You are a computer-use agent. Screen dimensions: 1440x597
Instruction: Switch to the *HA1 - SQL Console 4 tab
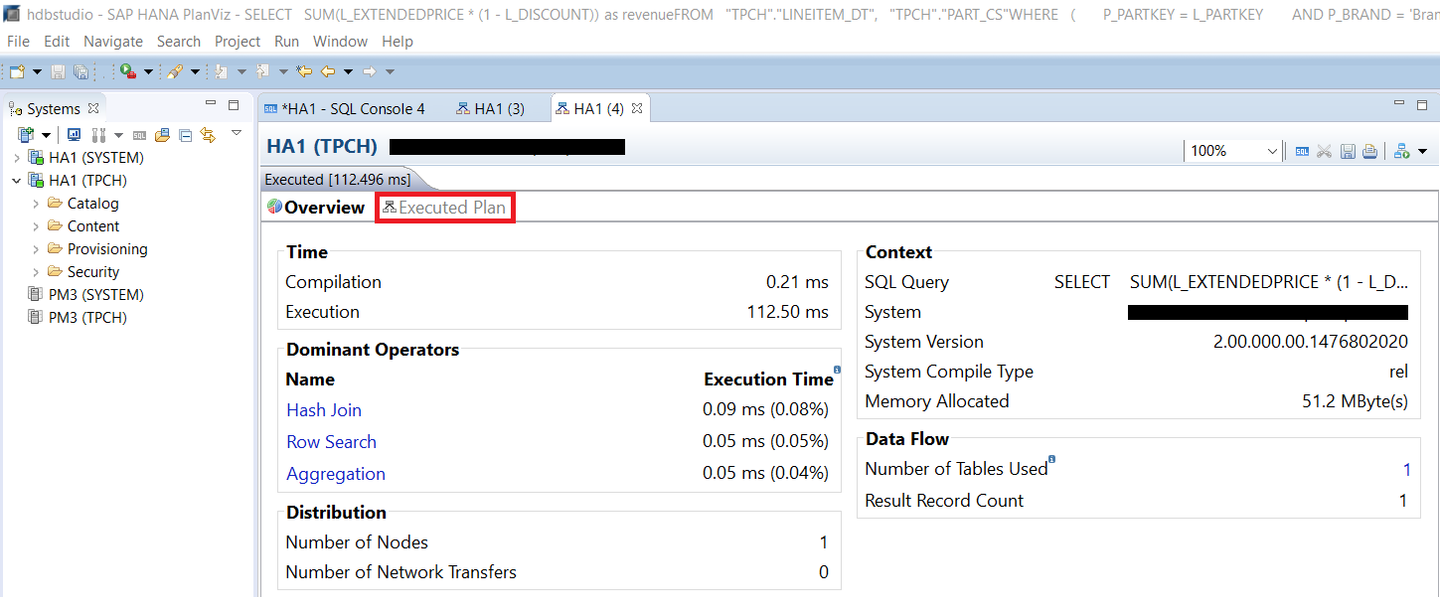click(344, 109)
